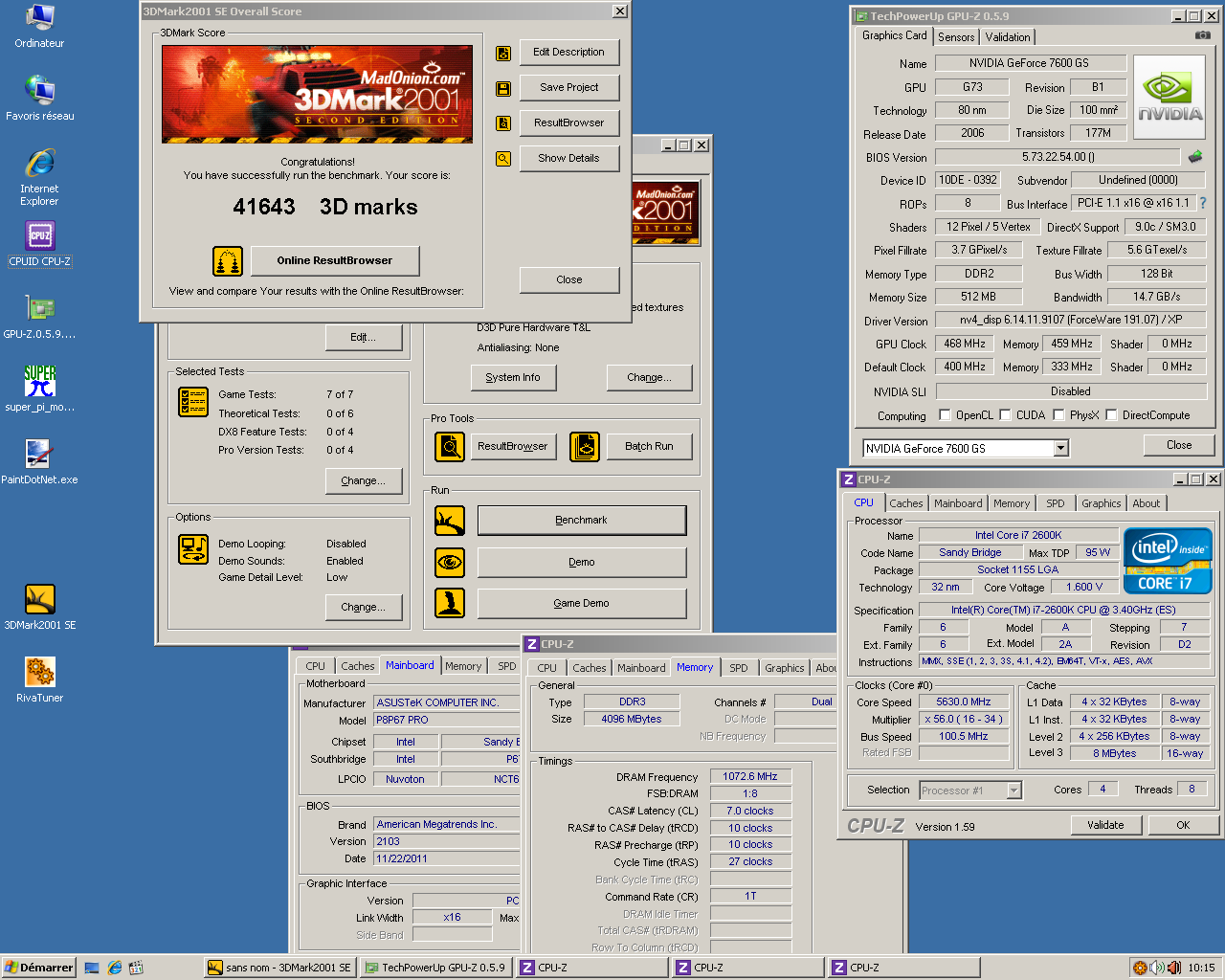Screen dimensions: 1225x980
Task: Click the GPU Name field in GPU-Z
Action: pos(1029,63)
